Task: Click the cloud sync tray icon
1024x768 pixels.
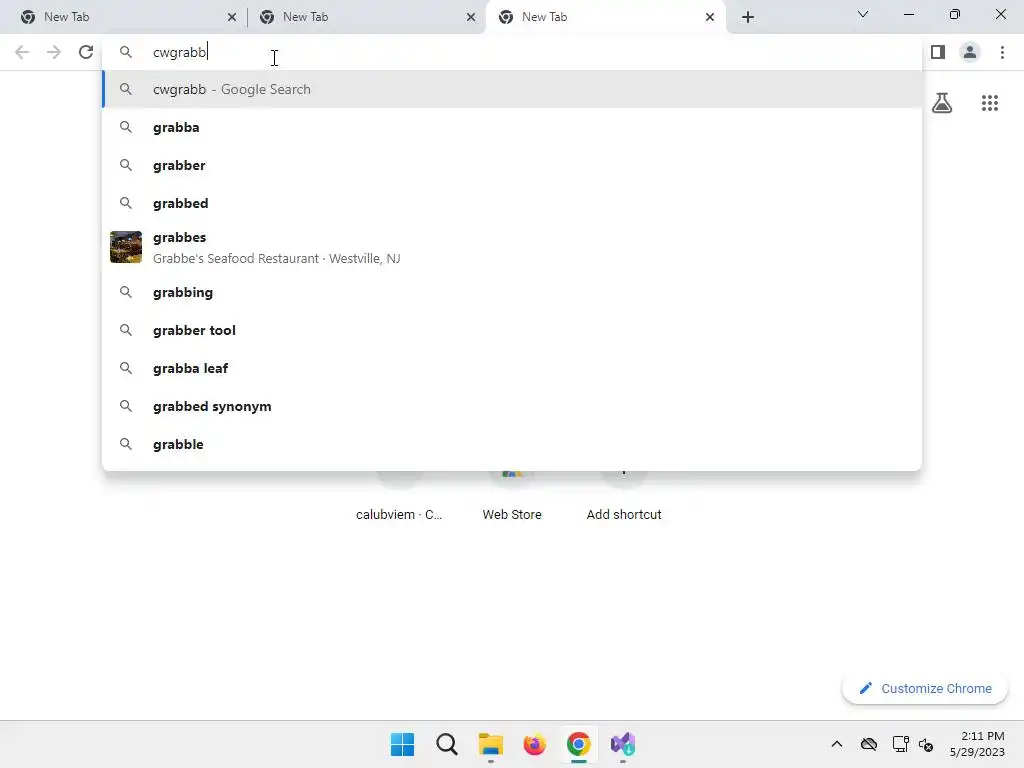Action: pos(869,744)
